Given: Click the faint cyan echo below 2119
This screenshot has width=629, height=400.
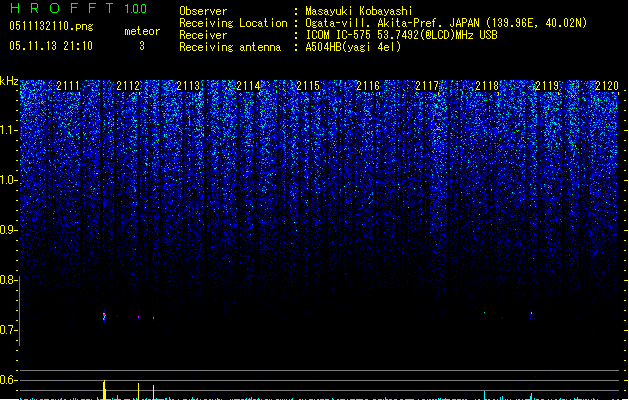Looking at the screenshot, I should coord(532,313).
